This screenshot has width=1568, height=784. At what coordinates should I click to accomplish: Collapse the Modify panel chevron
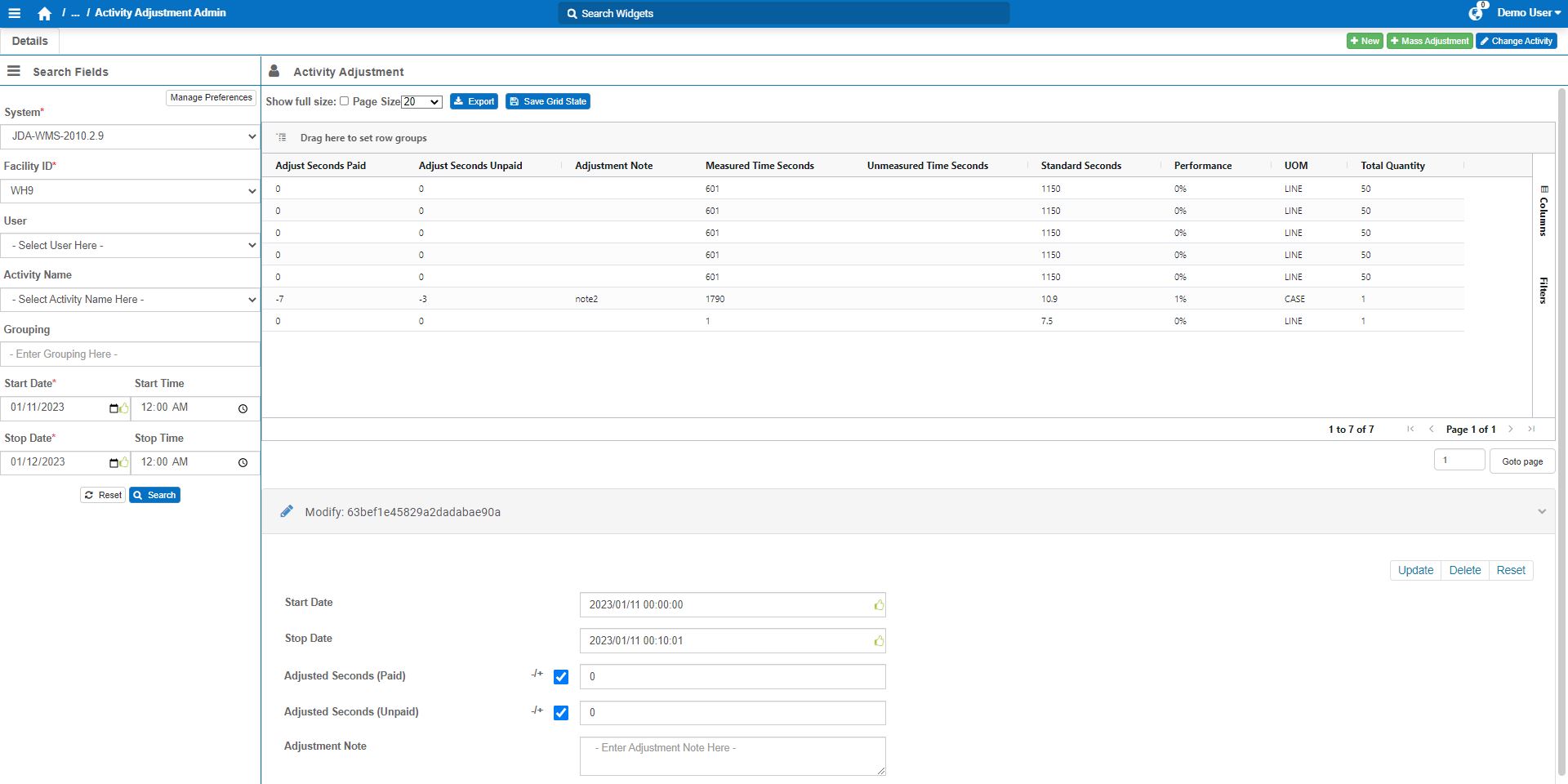[1541, 512]
